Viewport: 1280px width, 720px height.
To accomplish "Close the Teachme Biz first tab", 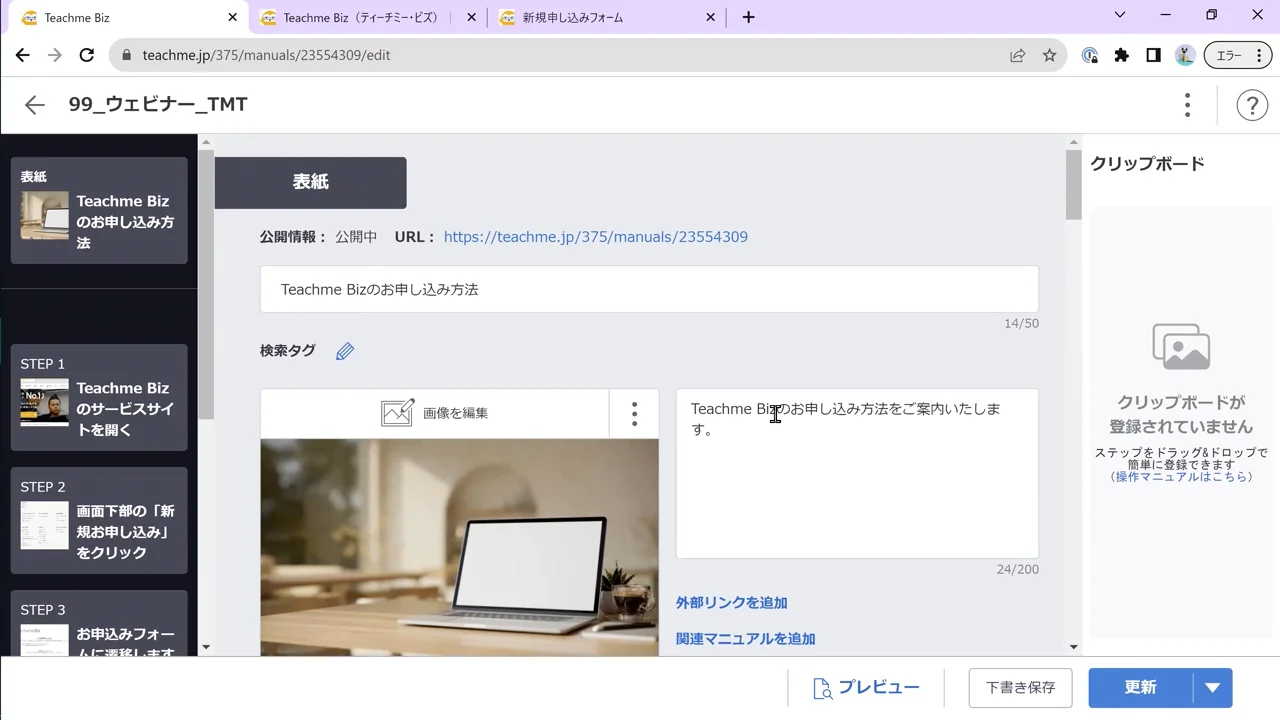I will (232, 17).
